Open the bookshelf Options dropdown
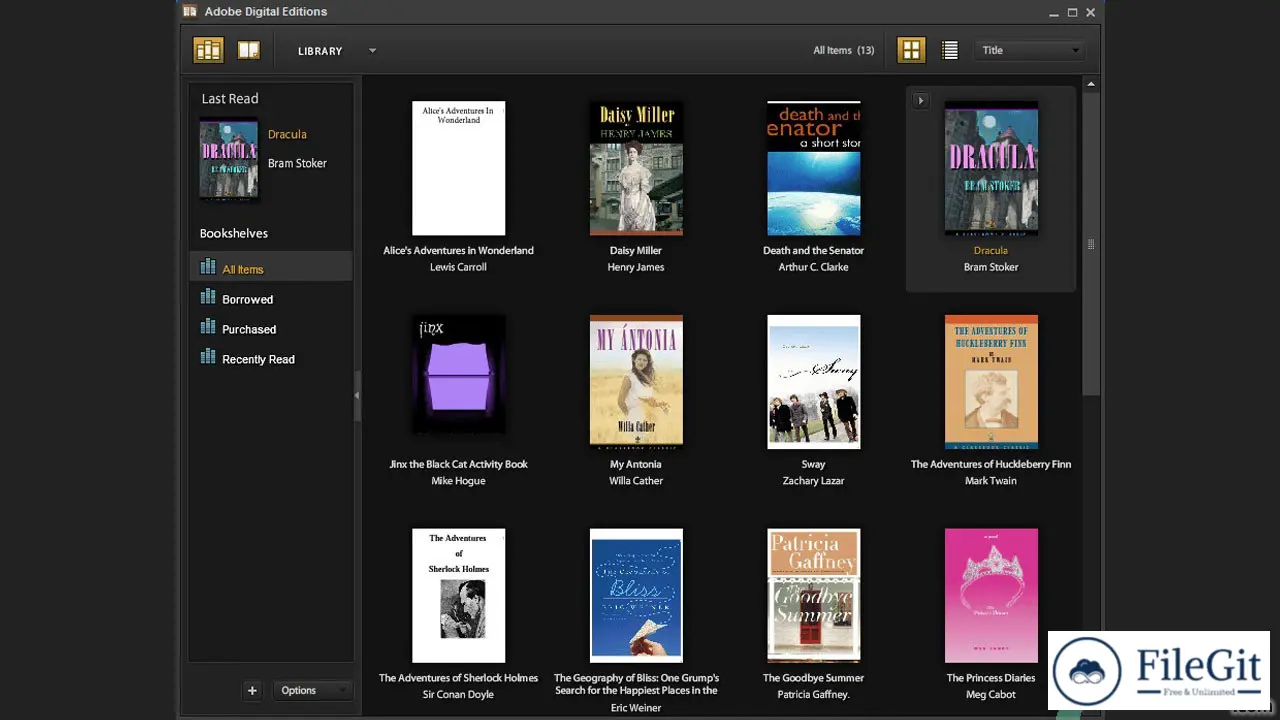 click(x=311, y=690)
